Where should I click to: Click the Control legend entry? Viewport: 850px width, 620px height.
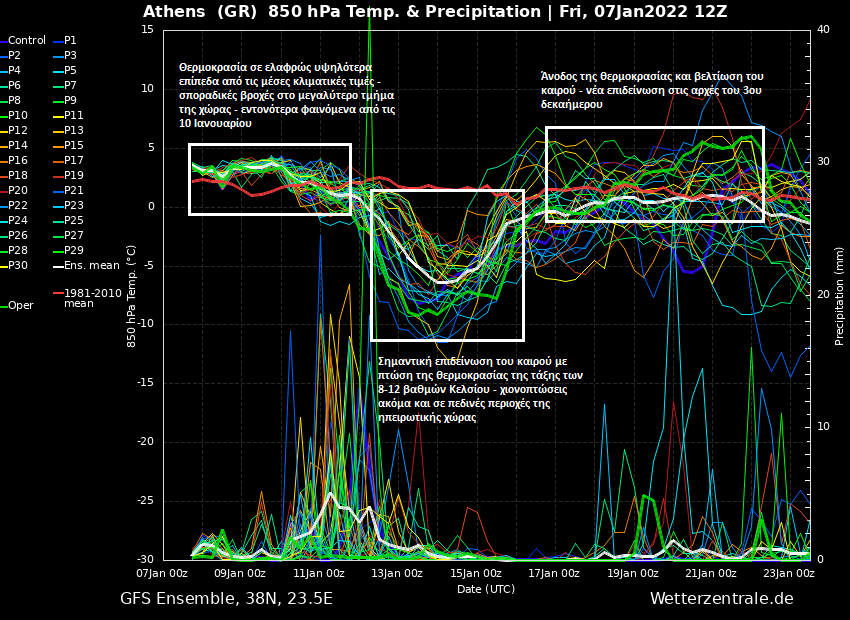click(x=26, y=41)
